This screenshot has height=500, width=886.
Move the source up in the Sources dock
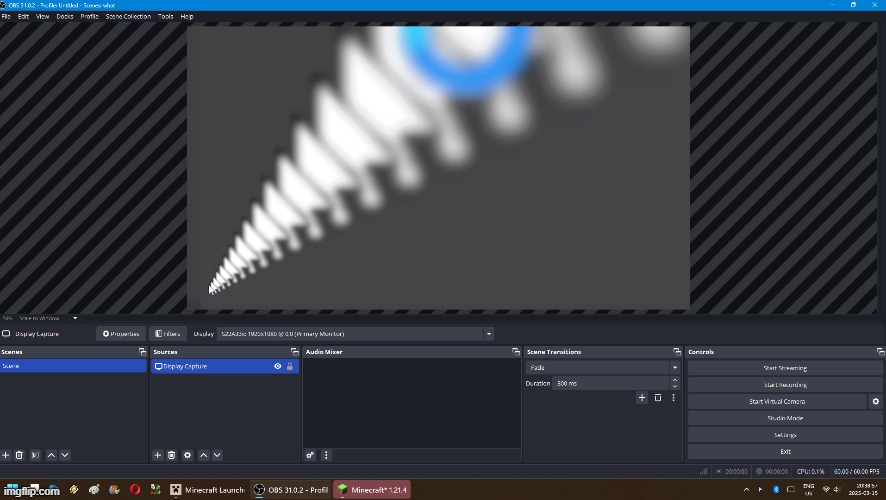pyautogui.click(x=204, y=455)
